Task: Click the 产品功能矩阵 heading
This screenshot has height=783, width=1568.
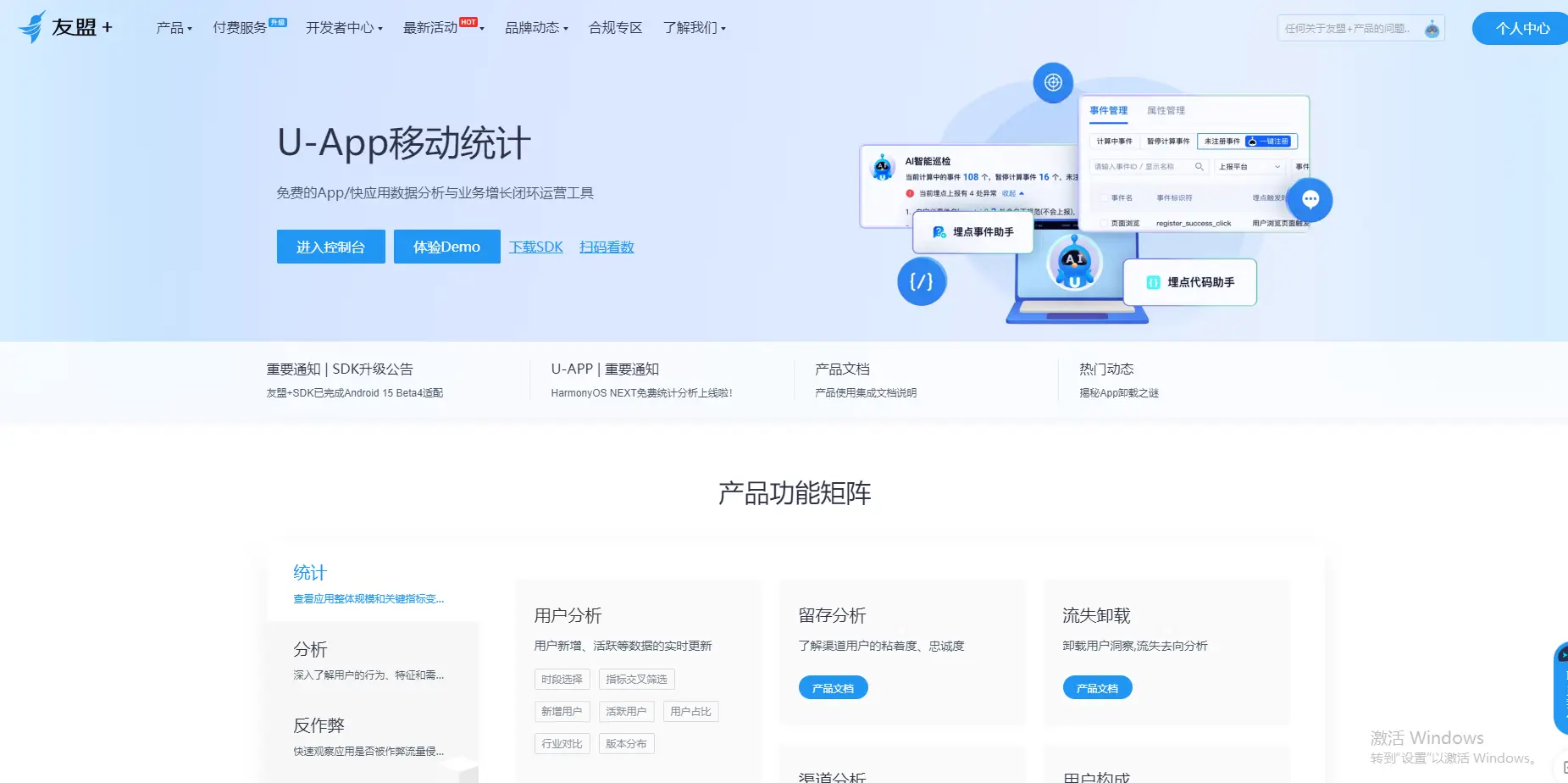Action: click(x=795, y=493)
